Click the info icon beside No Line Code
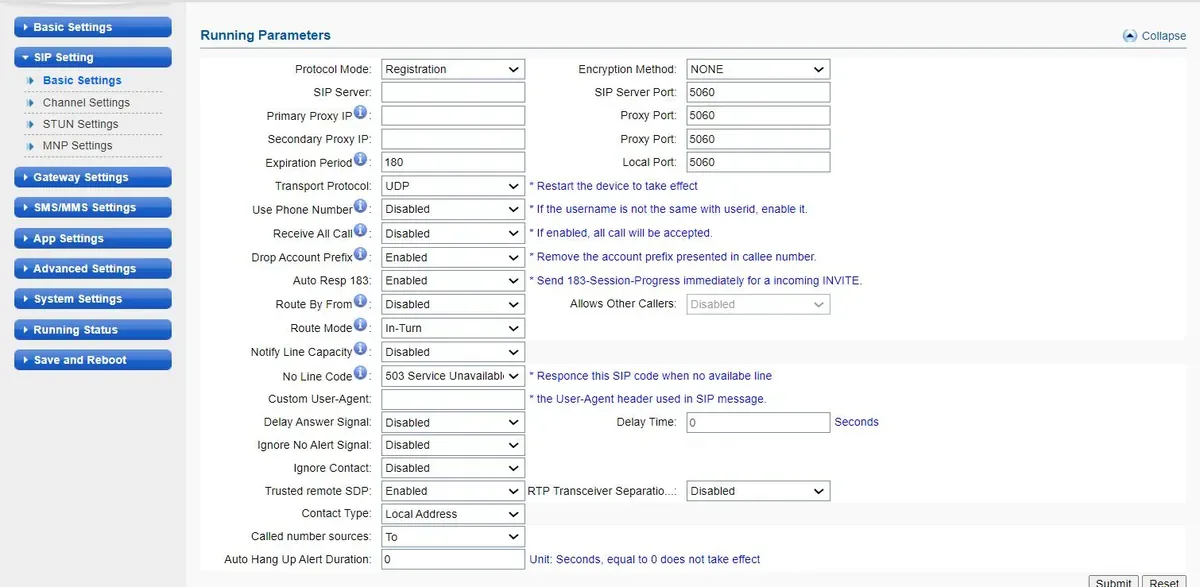This screenshot has height=587, width=1200. tap(361, 374)
